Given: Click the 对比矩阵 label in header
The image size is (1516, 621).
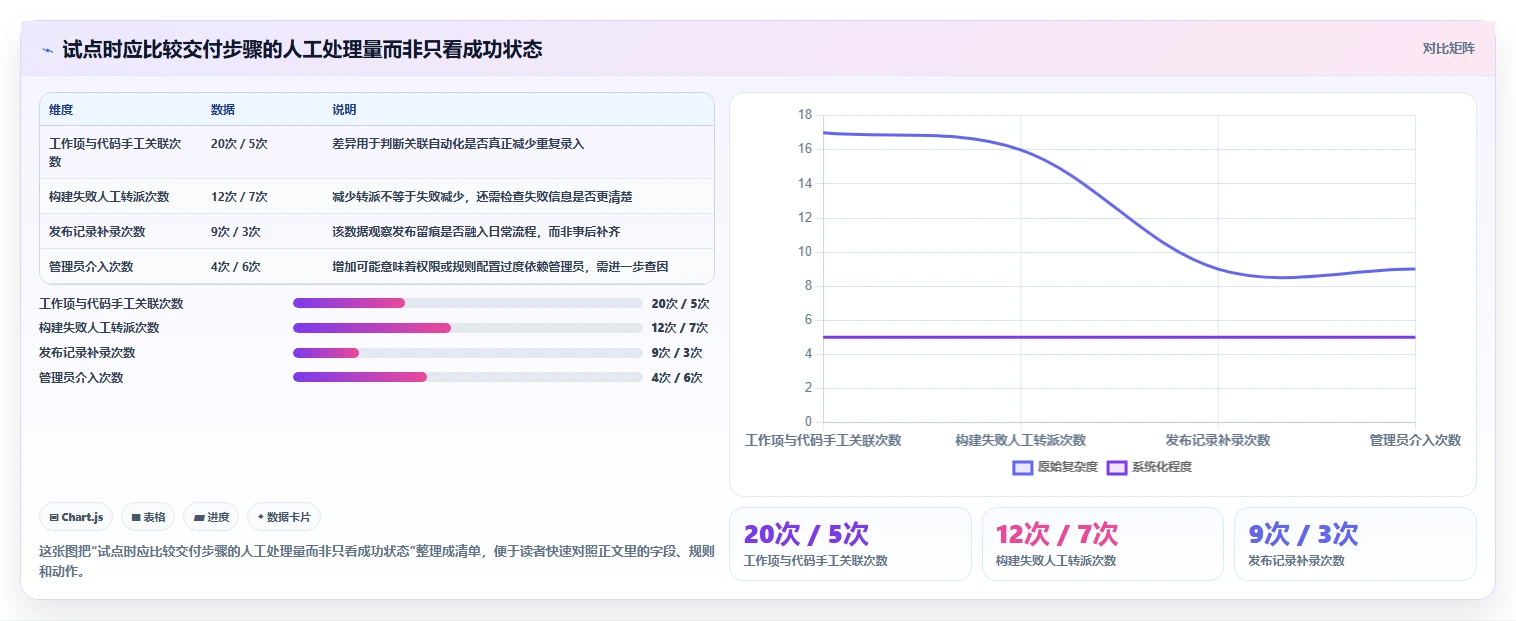Looking at the screenshot, I should 1448,48.
